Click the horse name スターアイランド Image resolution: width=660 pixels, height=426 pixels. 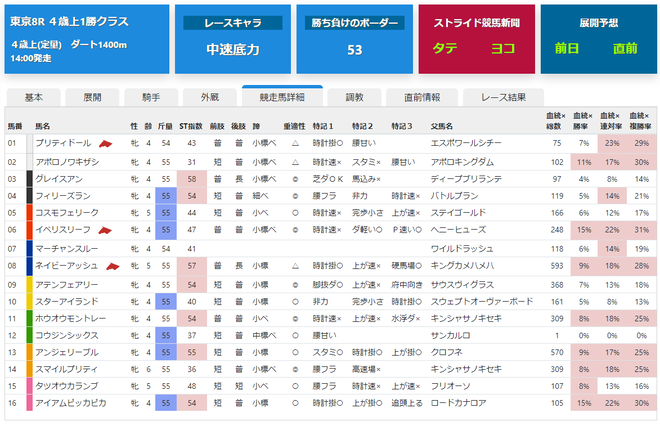(x=67, y=302)
